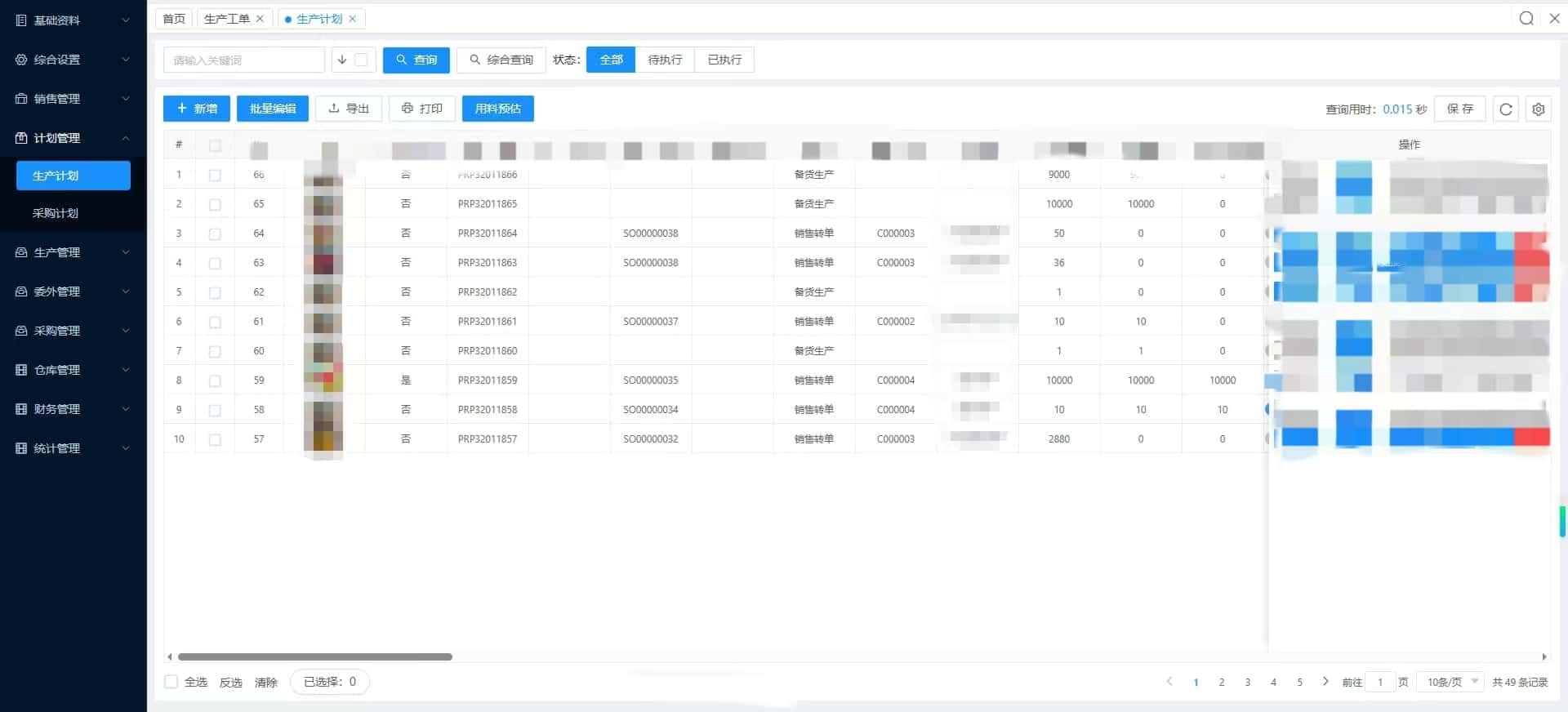Click the sort direction arrow beside keyword box
This screenshot has width=1568, height=712.
(342, 60)
